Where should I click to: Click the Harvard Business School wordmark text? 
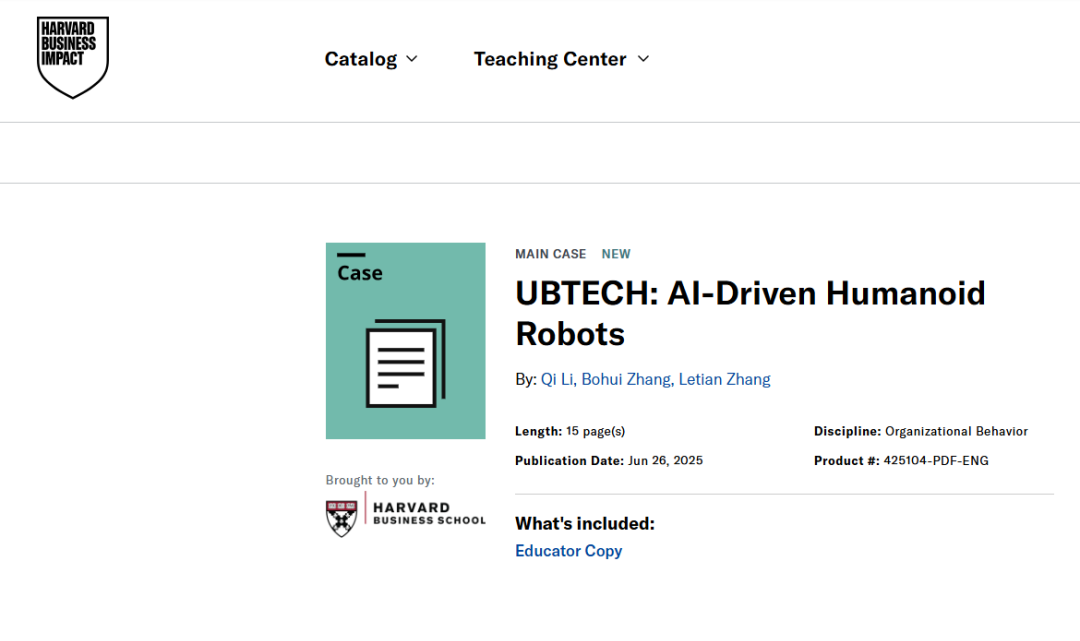[x=429, y=514]
